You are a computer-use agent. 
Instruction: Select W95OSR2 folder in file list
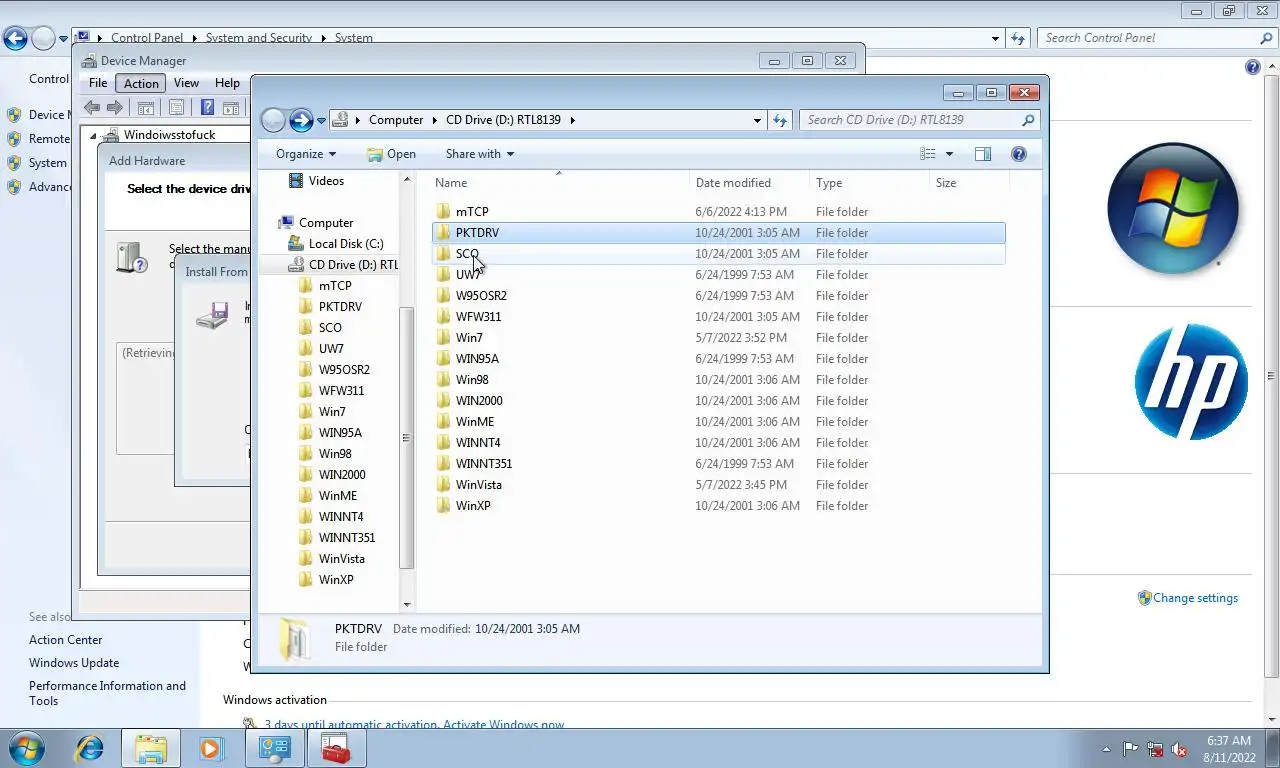[x=718, y=296]
